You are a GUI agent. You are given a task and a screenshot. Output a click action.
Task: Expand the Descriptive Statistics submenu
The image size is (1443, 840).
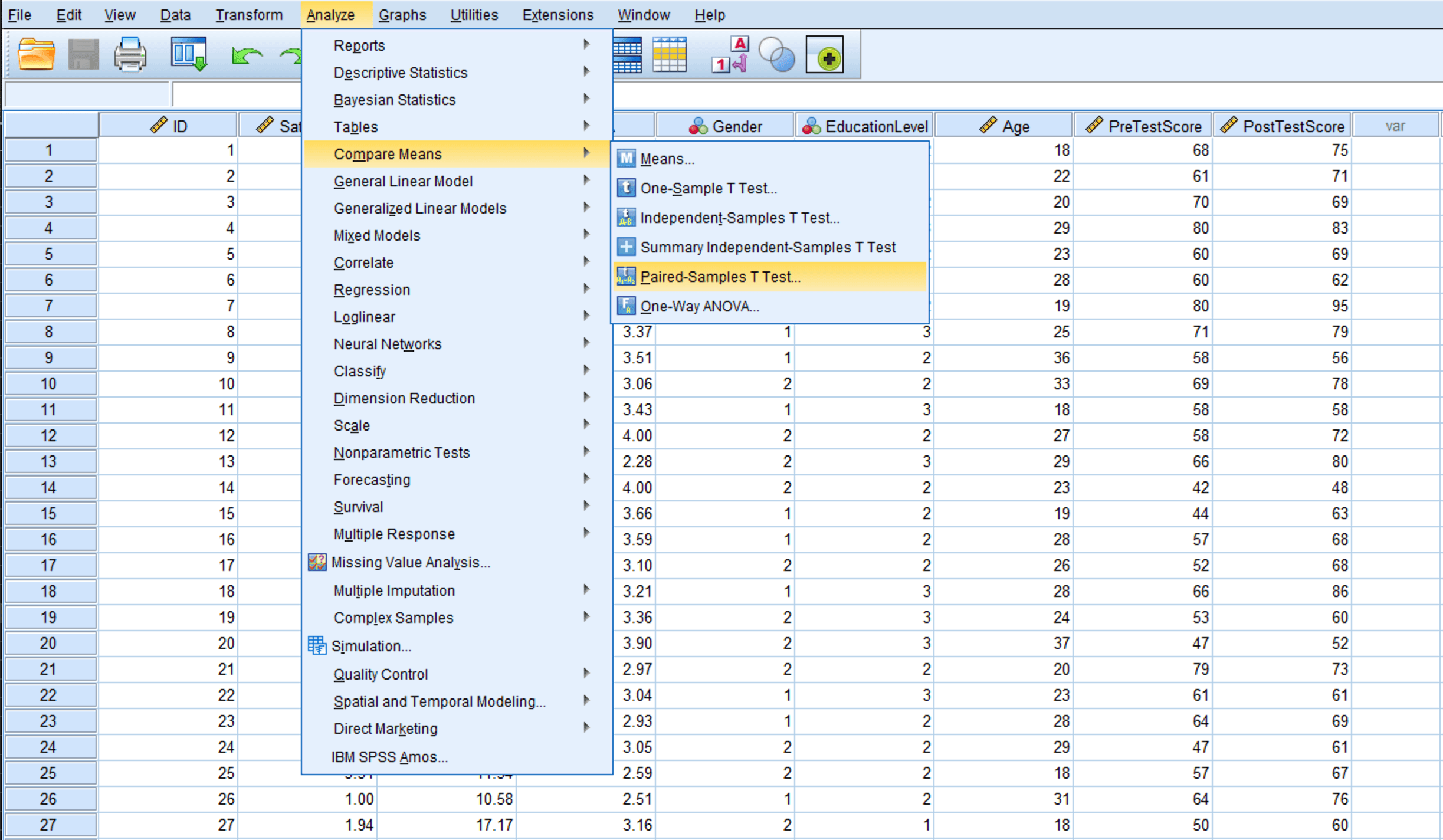click(x=401, y=72)
